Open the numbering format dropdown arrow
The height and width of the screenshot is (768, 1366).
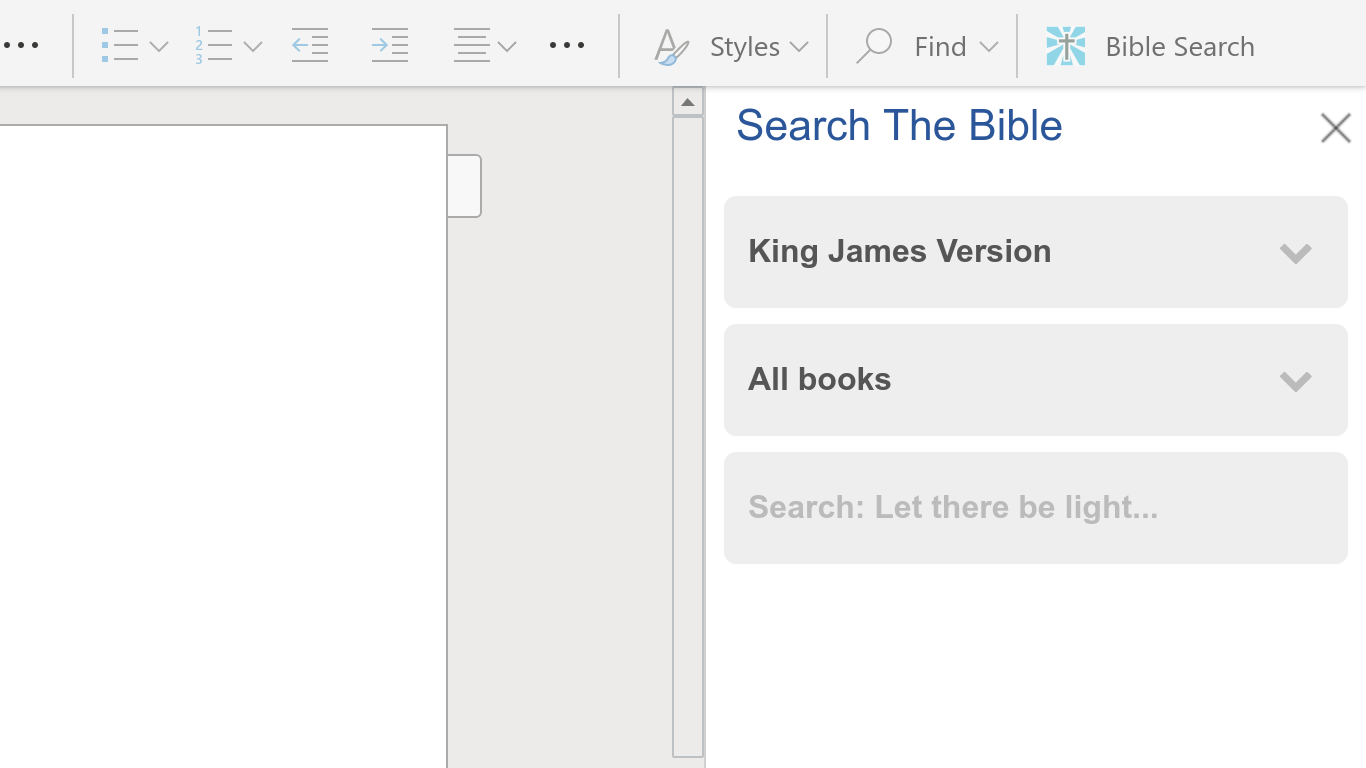(253, 46)
